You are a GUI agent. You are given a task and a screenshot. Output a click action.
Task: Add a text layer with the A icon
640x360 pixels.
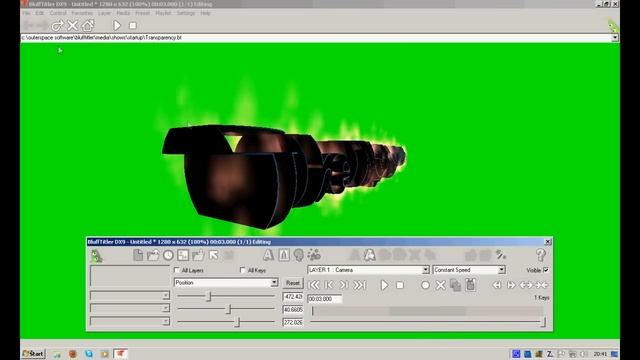[x=268, y=255]
